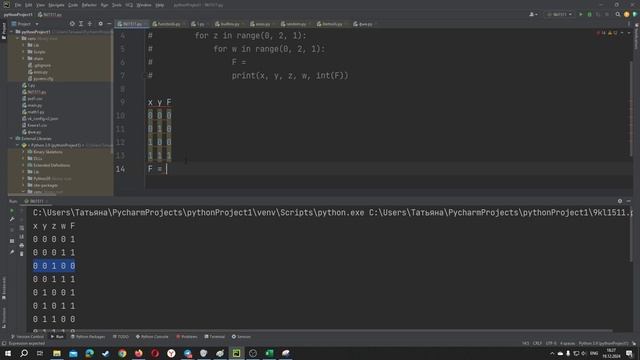
Task: Click output row 0 1 0 1 1
Action: 54,306
